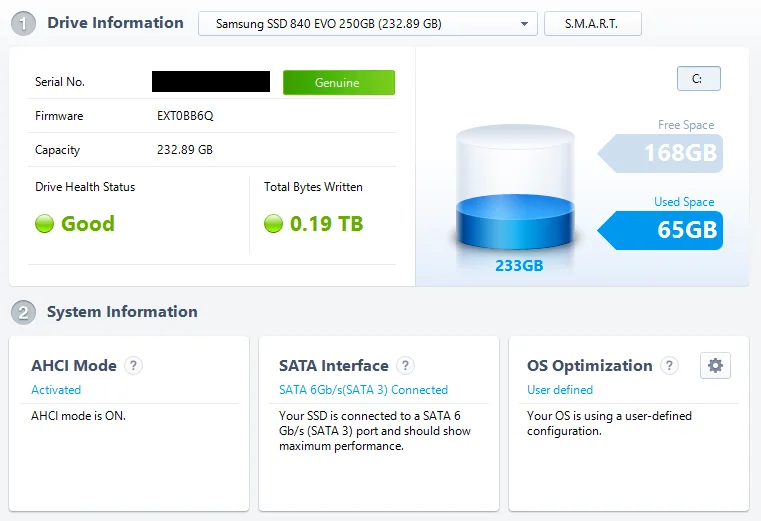Click the step 1 Drive Information badge

pos(23,23)
